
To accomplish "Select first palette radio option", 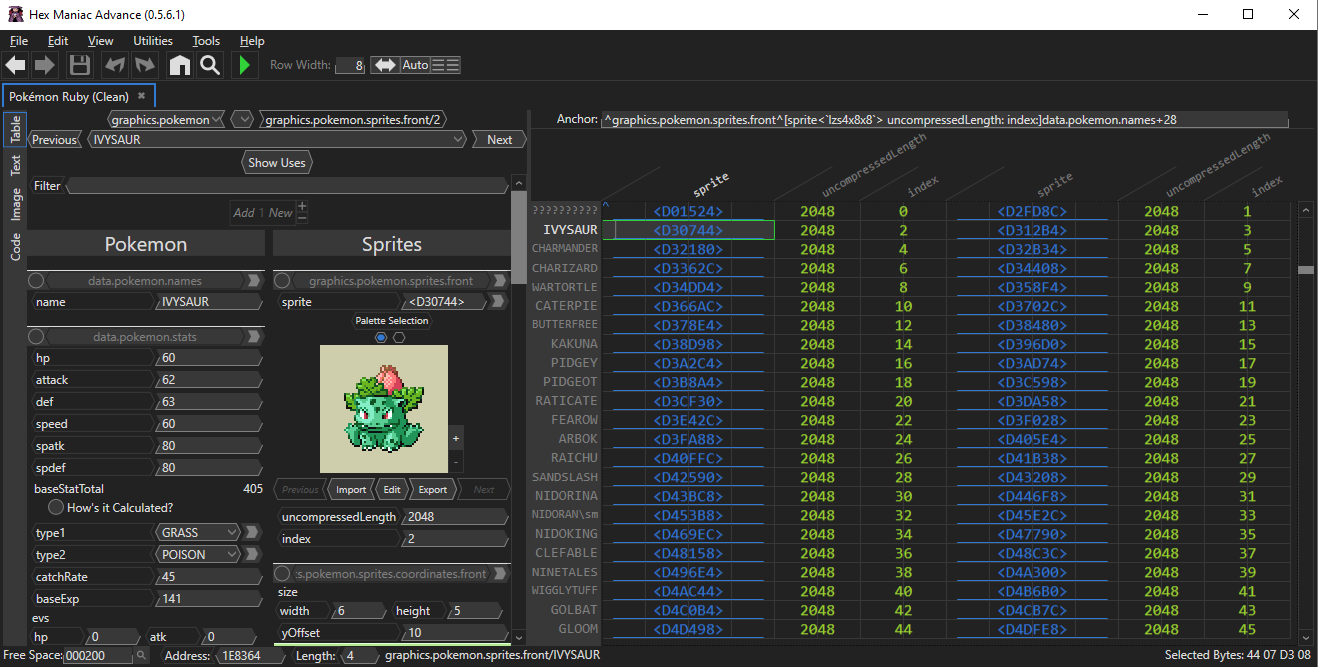I will click(x=381, y=337).
